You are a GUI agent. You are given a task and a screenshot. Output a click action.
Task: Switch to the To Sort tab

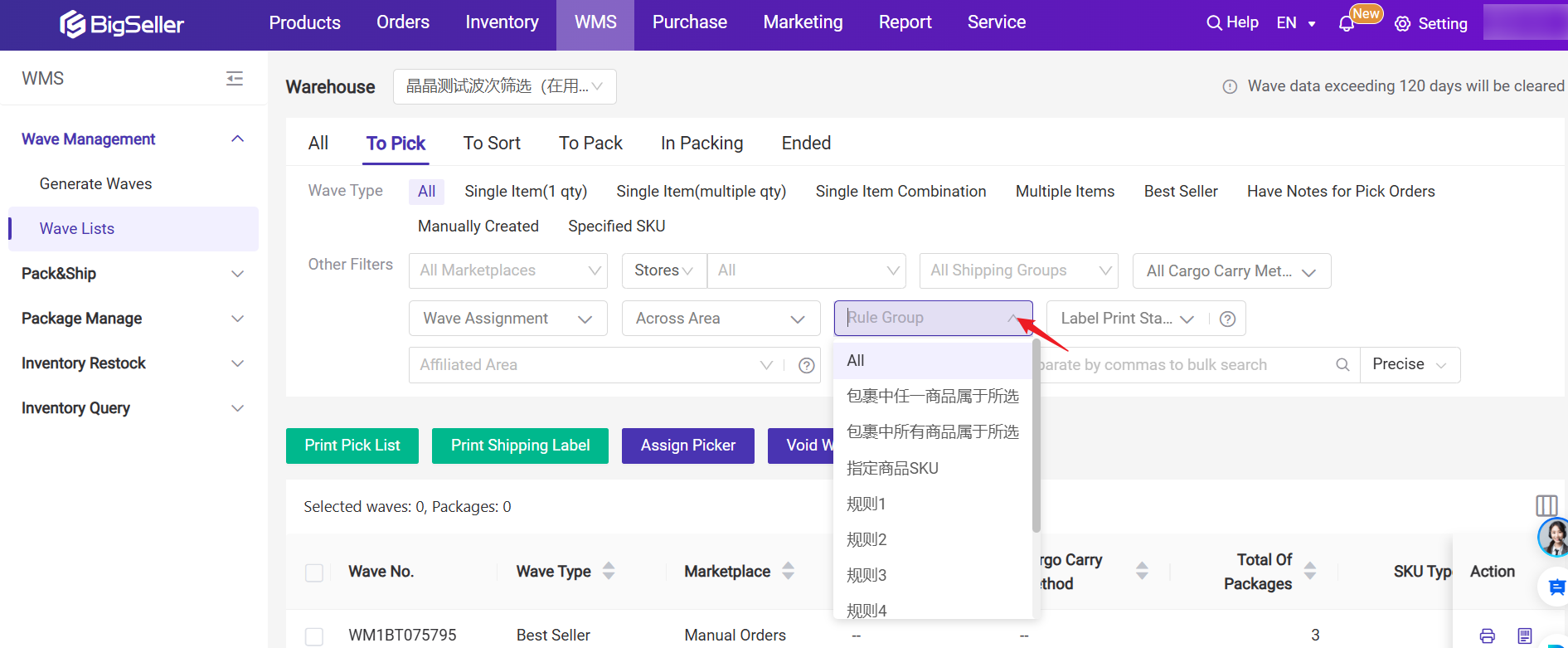coord(491,144)
